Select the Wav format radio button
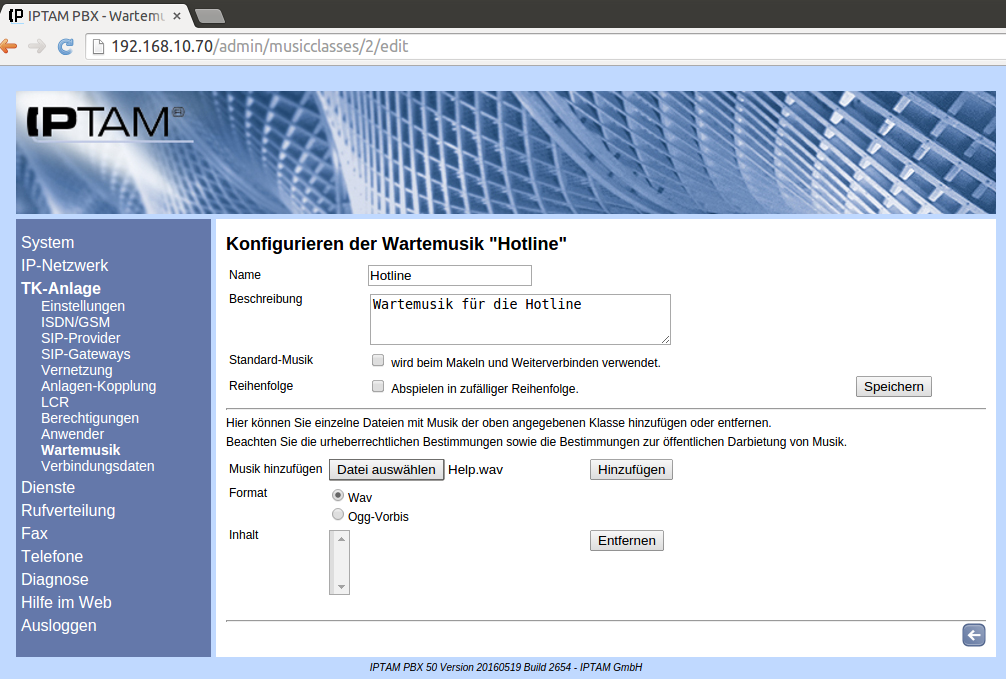Viewport: 1006px width, 679px height. coord(338,495)
